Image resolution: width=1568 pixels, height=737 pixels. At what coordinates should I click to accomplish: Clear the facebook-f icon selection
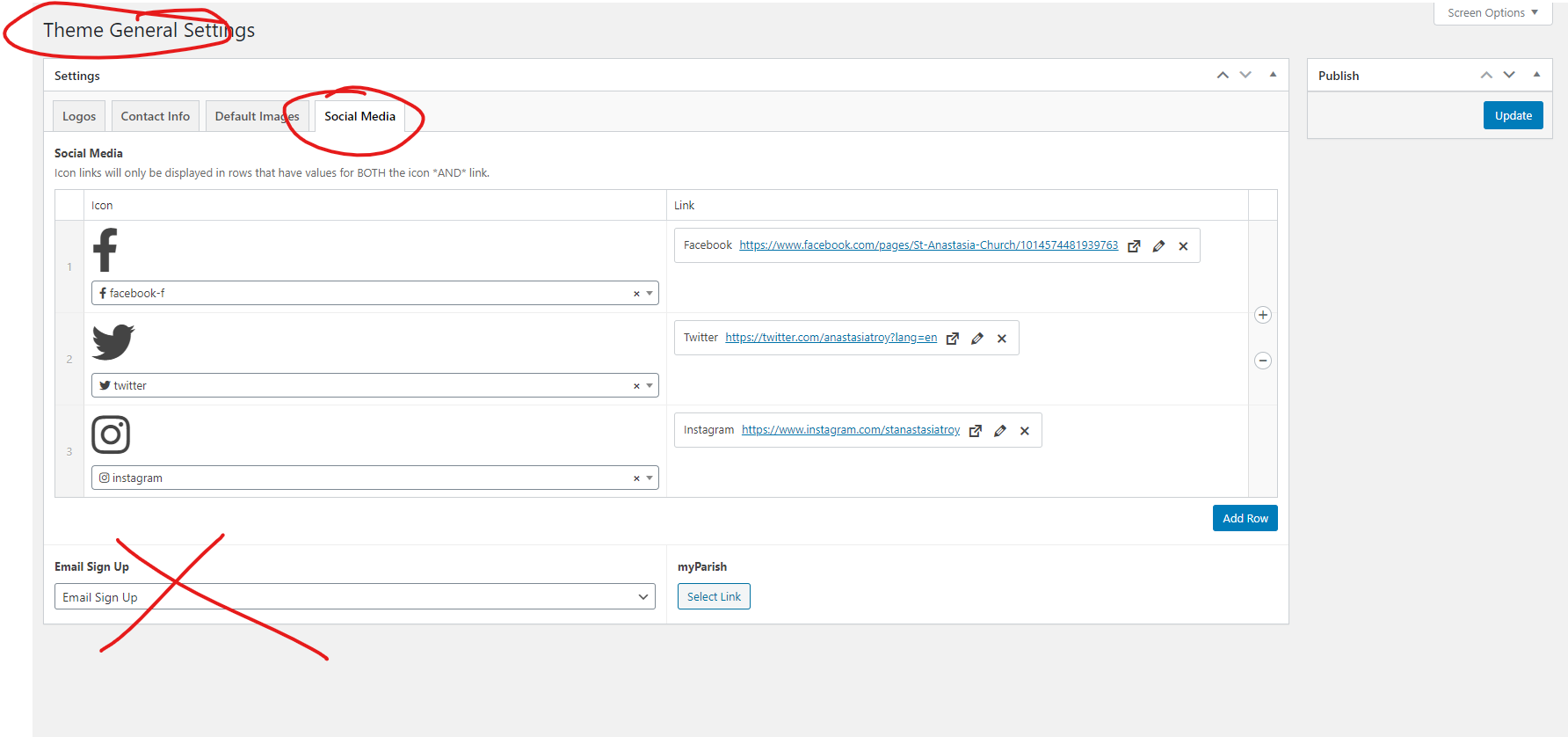636,294
